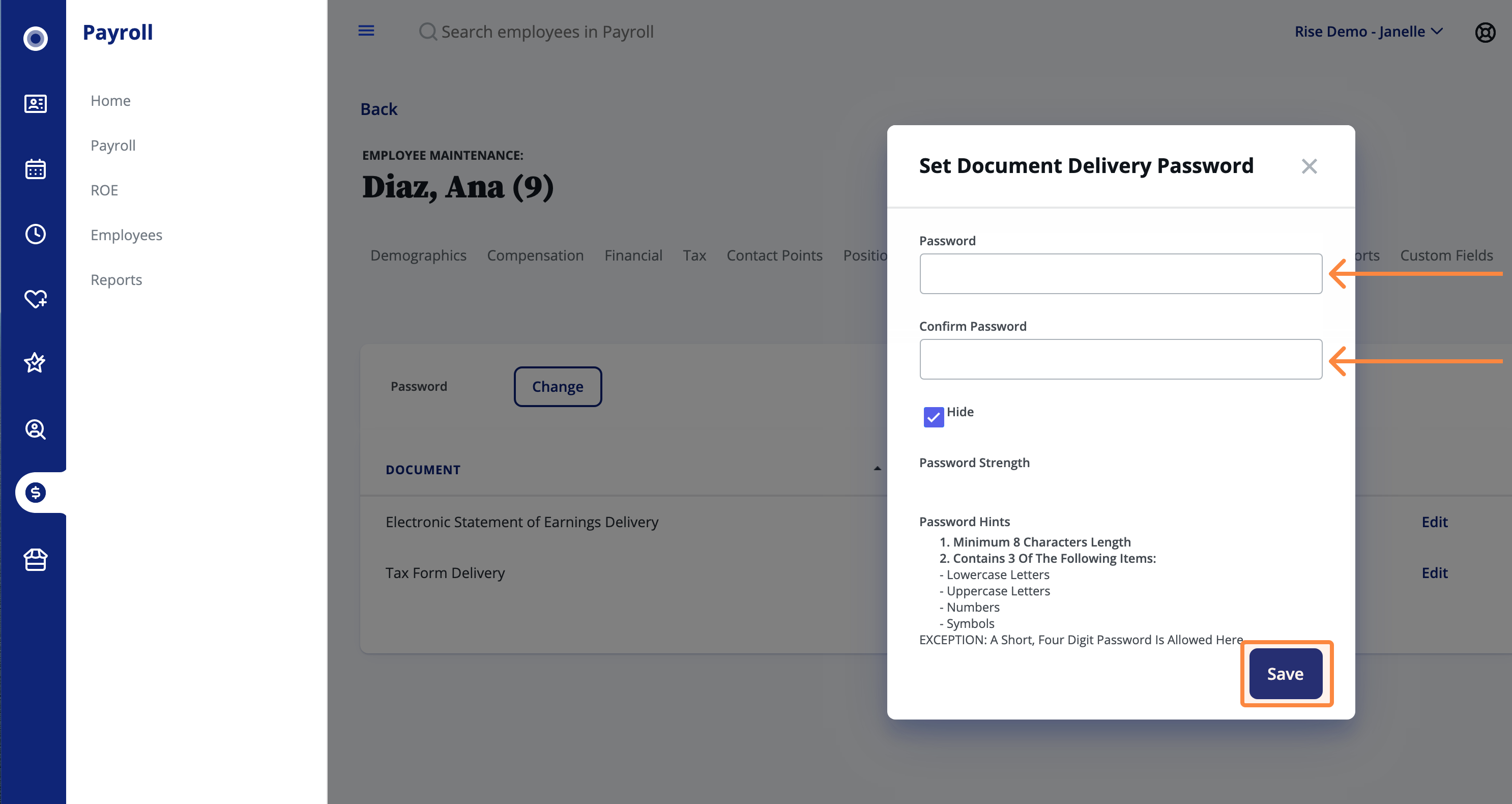The height and width of the screenshot is (804, 1512).
Task: Open the calendar sidebar icon
Action: click(35, 169)
